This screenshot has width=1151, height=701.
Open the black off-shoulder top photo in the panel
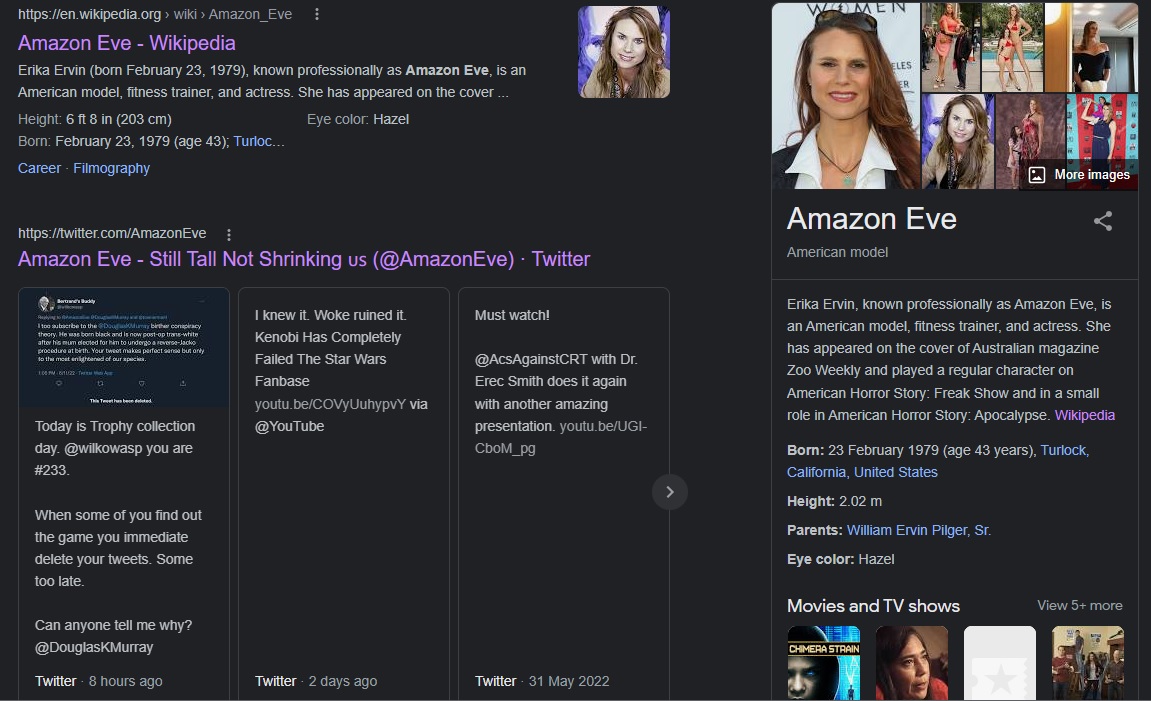coord(1092,47)
